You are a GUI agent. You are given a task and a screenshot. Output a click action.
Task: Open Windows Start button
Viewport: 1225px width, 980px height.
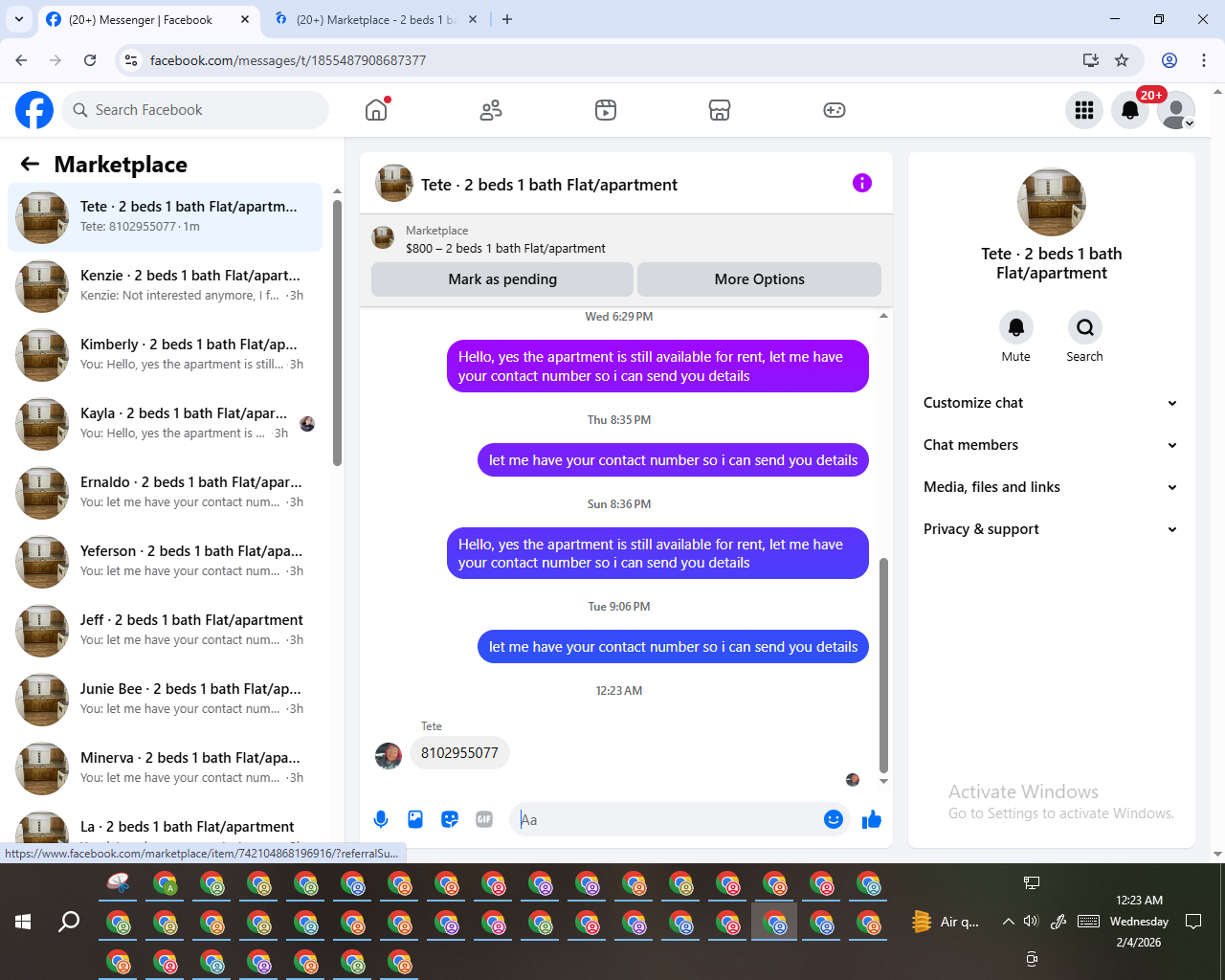pyautogui.click(x=23, y=922)
